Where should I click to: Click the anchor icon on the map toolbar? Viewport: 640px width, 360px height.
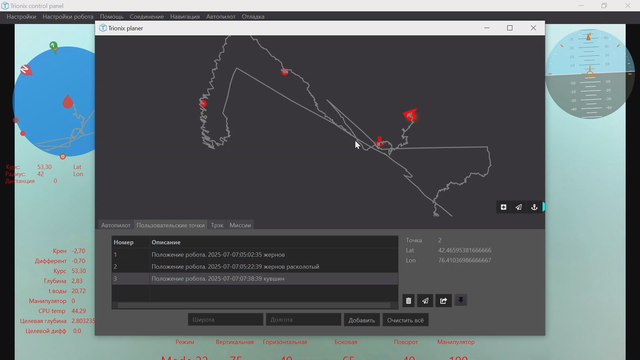pyautogui.click(x=534, y=207)
